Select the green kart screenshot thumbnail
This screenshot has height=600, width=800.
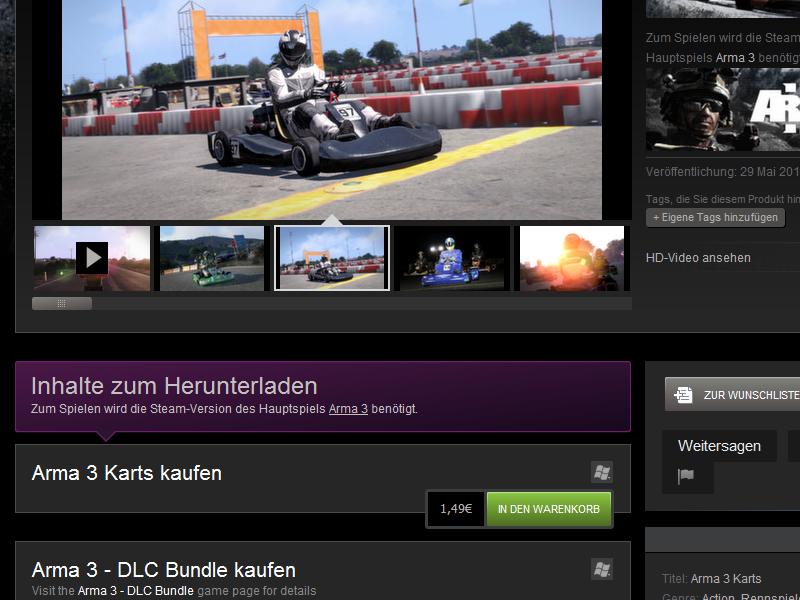[212, 258]
